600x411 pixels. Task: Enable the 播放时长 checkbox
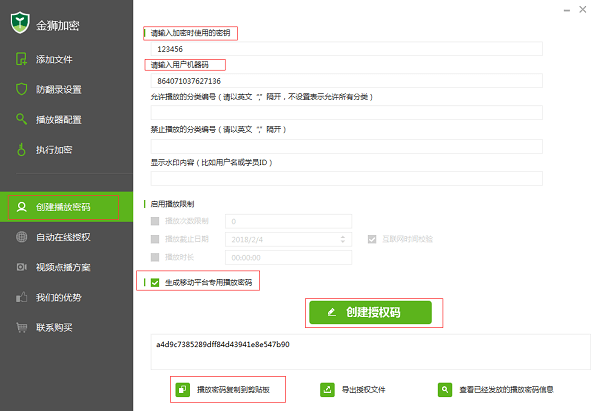(155, 257)
